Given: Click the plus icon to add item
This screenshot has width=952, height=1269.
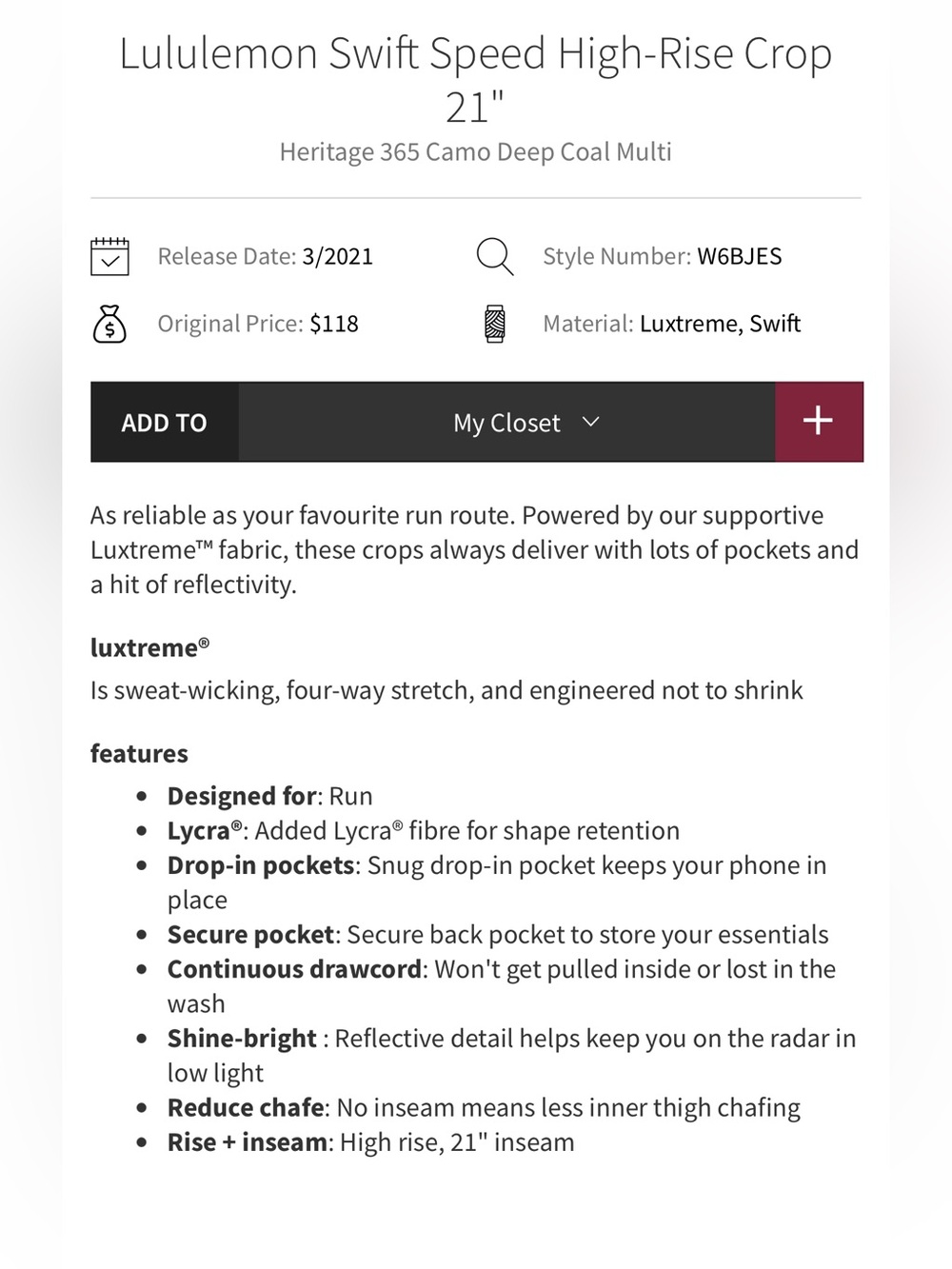Looking at the screenshot, I should coord(819,422).
